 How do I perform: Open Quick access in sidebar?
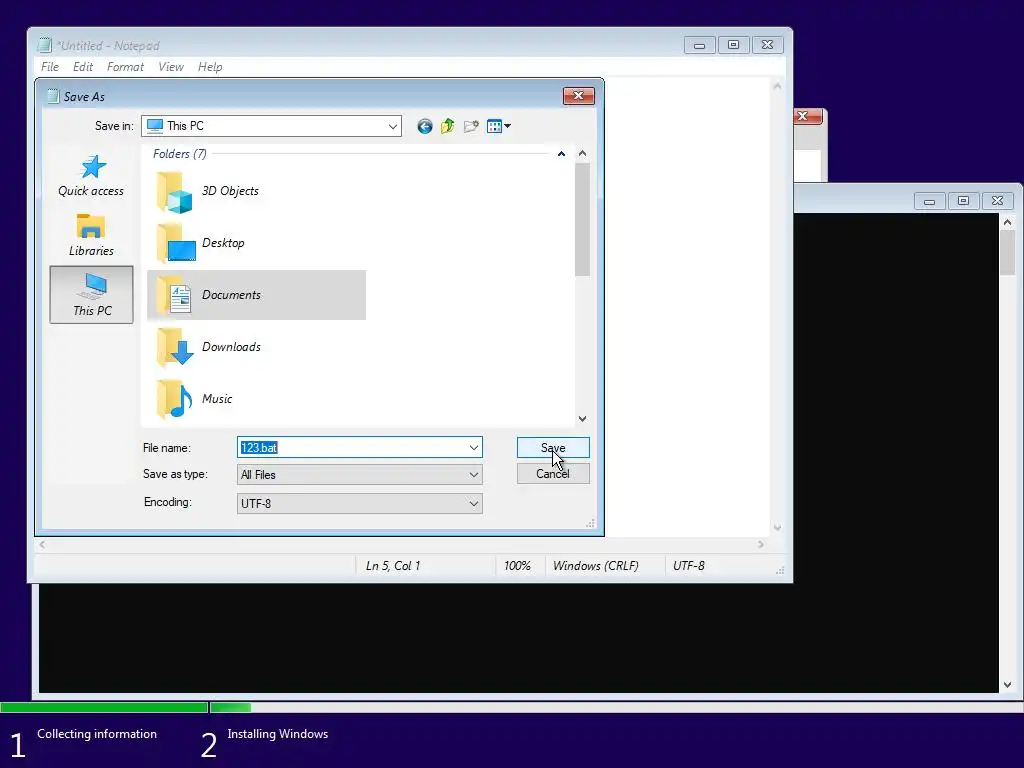point(91,175)
